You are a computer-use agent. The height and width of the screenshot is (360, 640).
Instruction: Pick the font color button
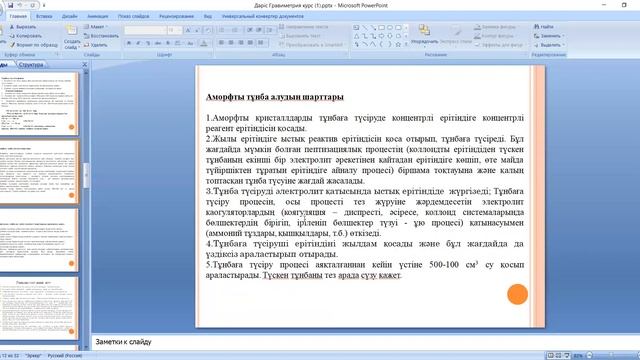click(205, 43)
